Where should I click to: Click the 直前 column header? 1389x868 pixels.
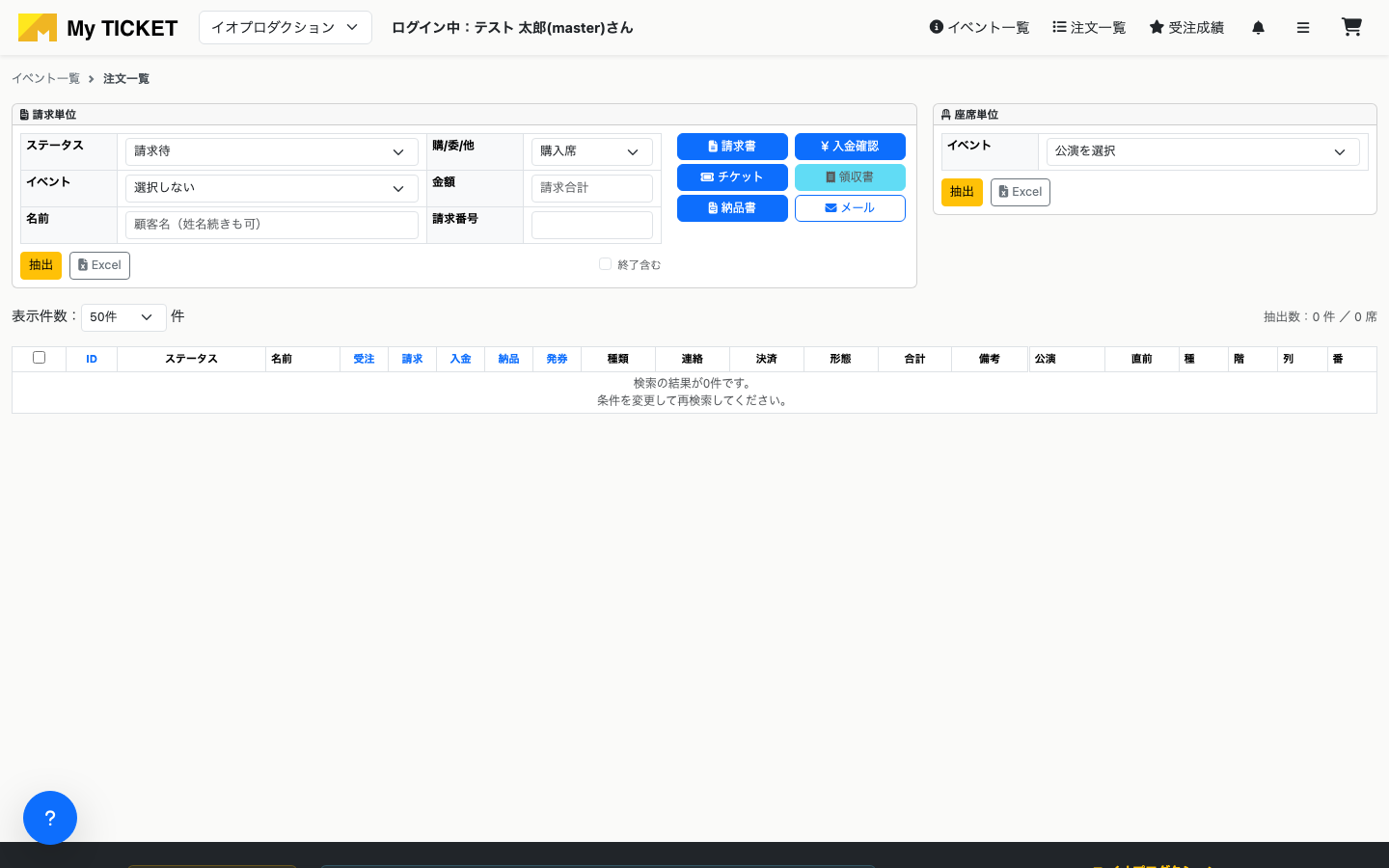[x=1141, y=359]
